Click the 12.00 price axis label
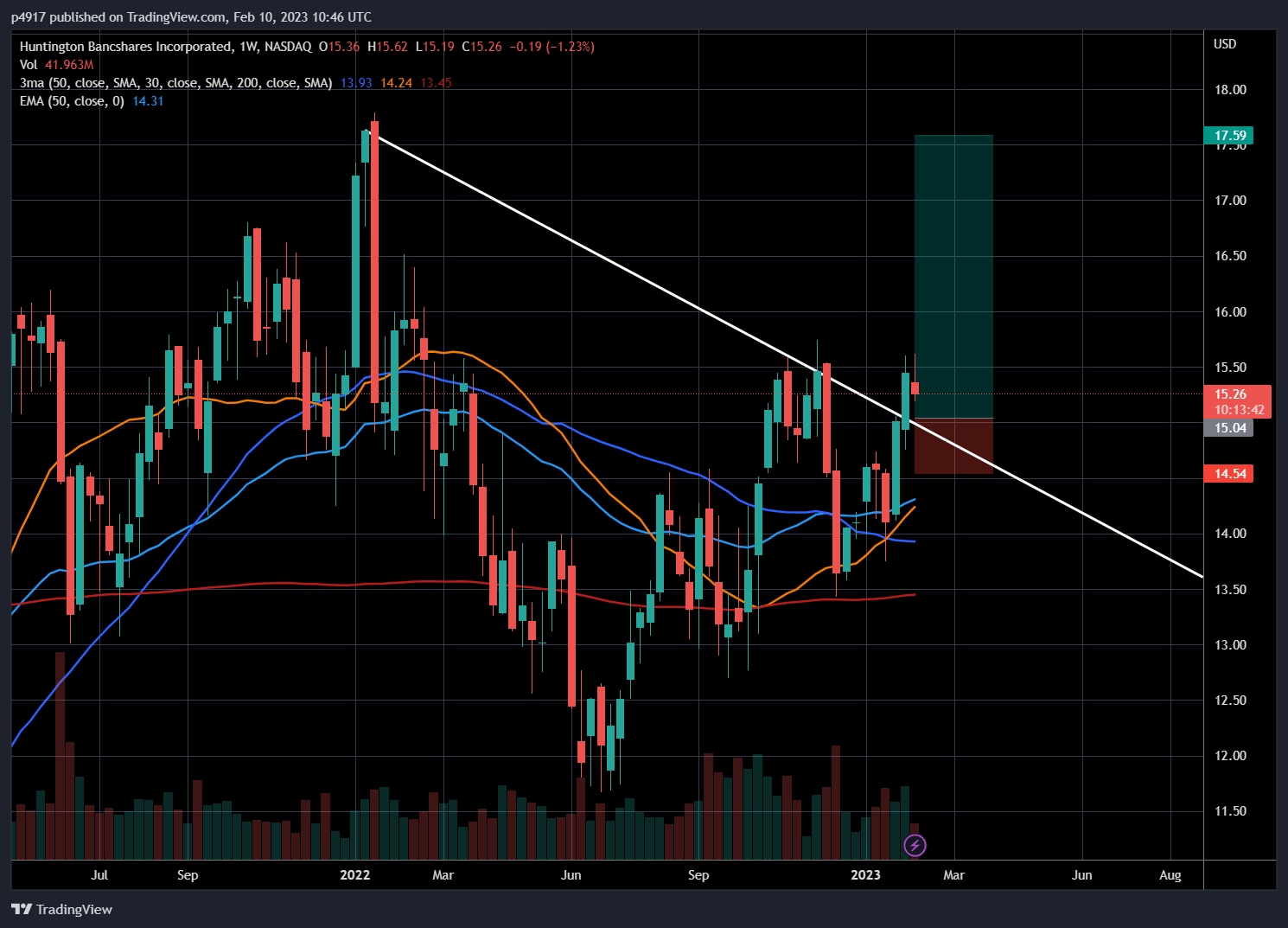 point(1230,756)
